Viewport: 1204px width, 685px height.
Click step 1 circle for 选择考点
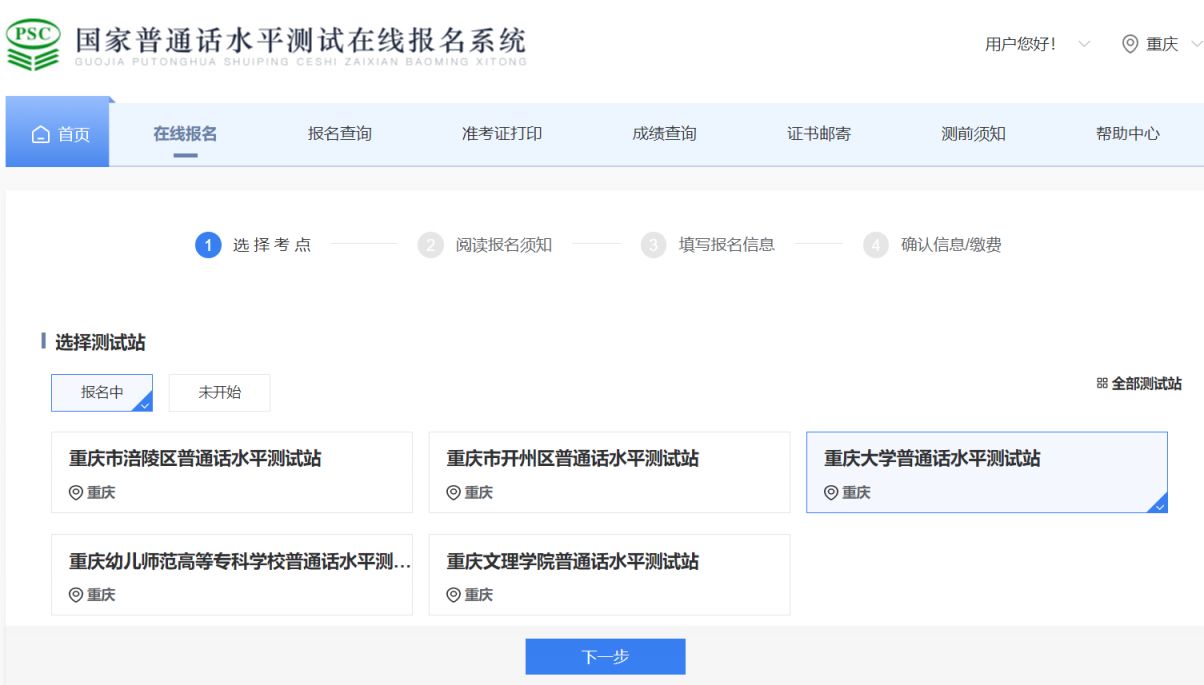208,245
